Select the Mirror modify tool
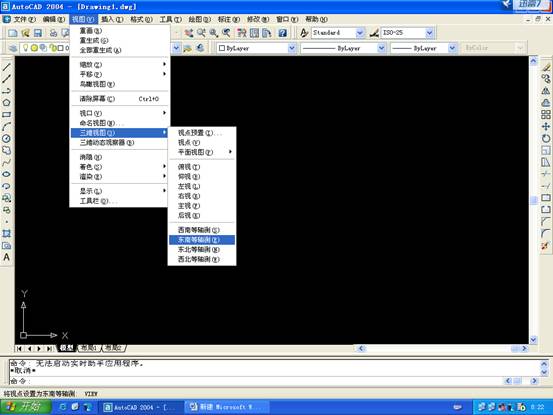 (546, 91)
